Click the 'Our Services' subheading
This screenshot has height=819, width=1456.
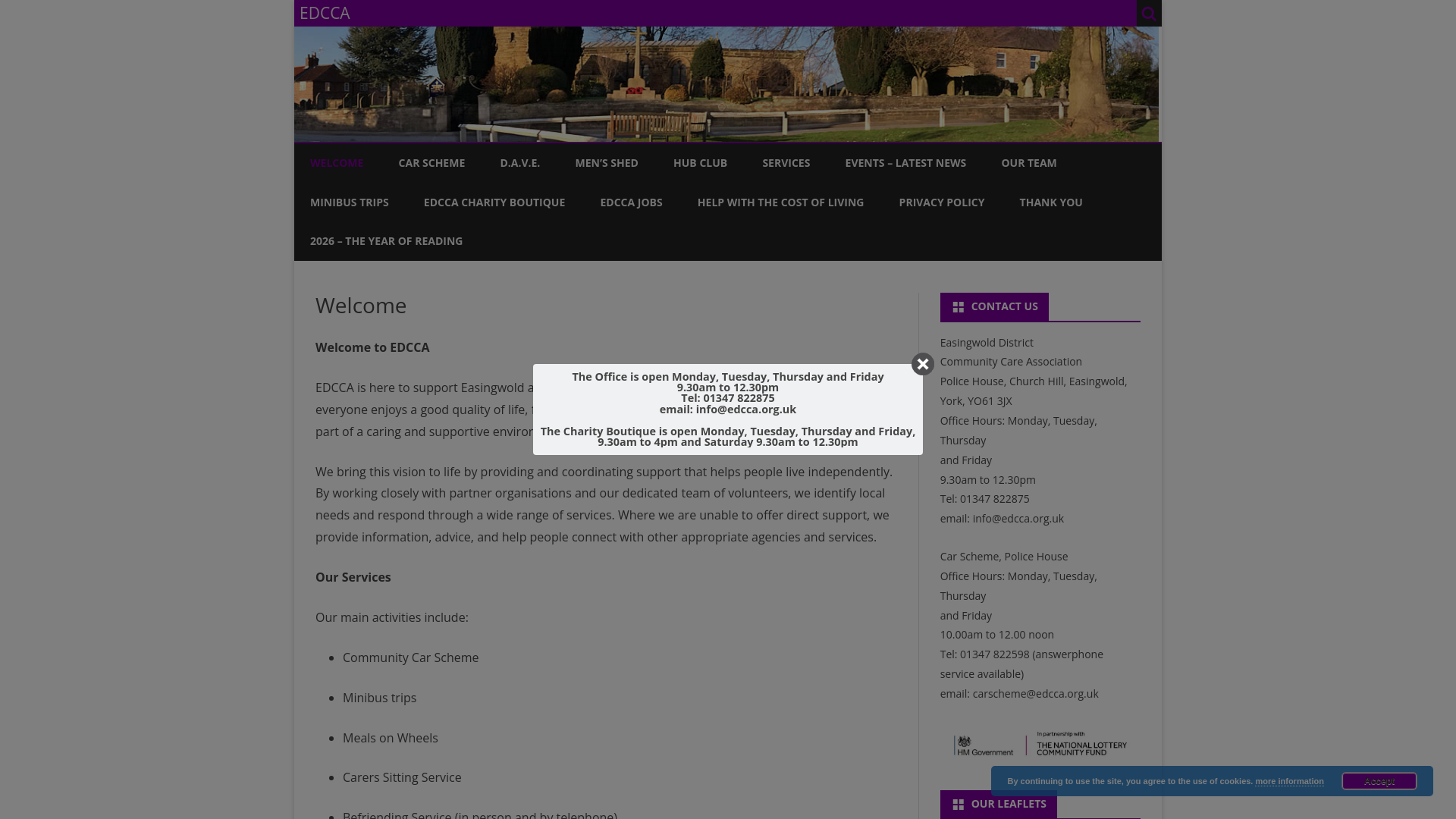coord(353,577)
